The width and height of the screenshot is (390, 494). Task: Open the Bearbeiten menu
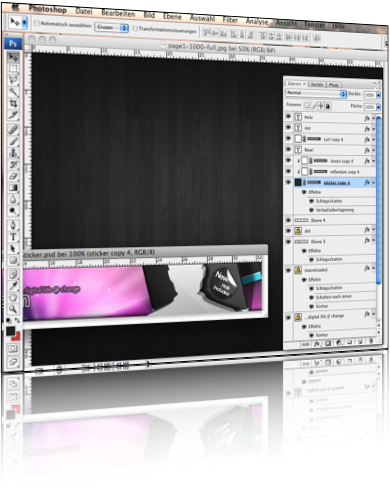[118, 13]
